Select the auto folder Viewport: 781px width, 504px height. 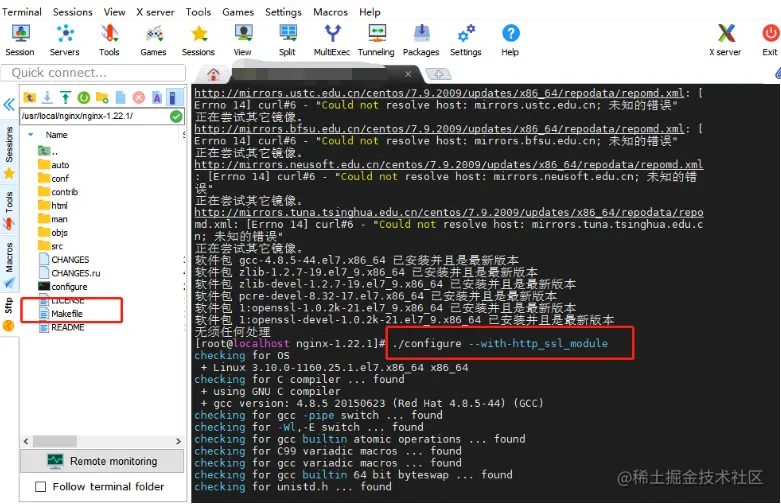tap(54, 165)
